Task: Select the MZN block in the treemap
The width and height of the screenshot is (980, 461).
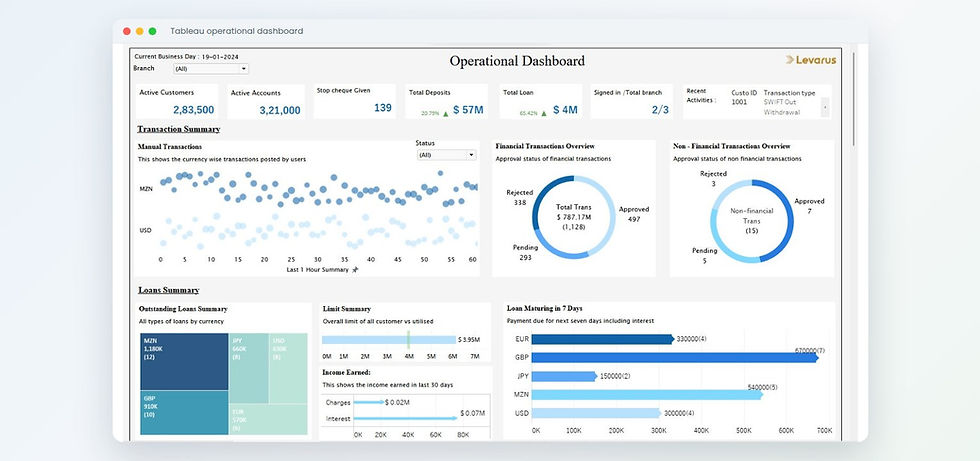Action: point(184,361)
